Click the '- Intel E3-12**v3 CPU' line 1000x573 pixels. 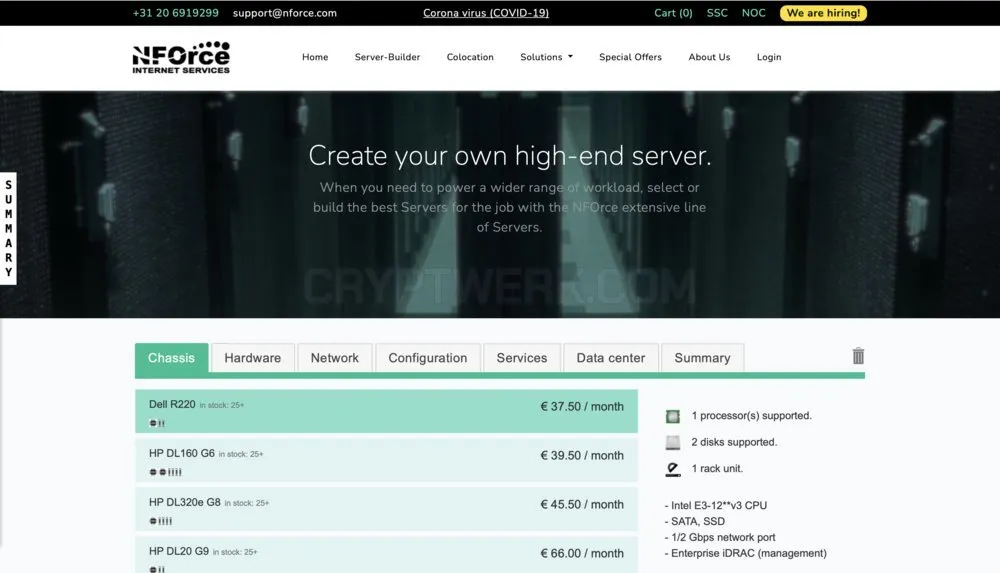716,505
